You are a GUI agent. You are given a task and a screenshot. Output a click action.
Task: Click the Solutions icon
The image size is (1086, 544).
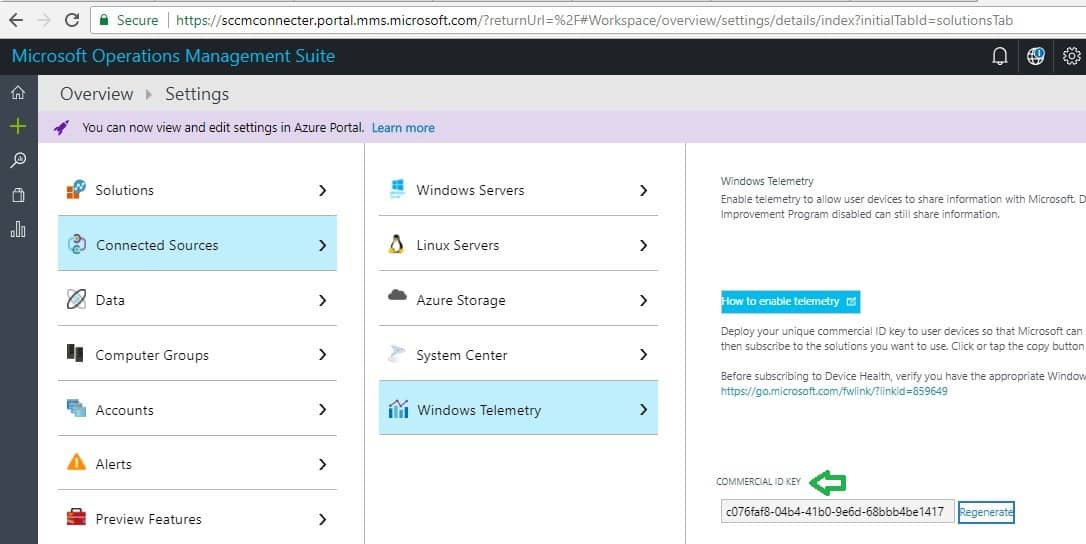76,189
